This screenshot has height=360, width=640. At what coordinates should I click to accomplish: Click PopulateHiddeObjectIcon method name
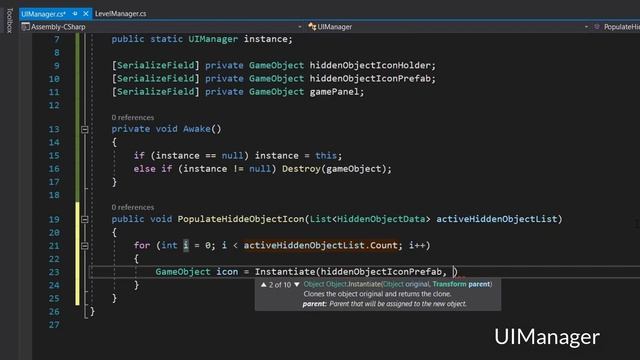click(x=241, y=219)
